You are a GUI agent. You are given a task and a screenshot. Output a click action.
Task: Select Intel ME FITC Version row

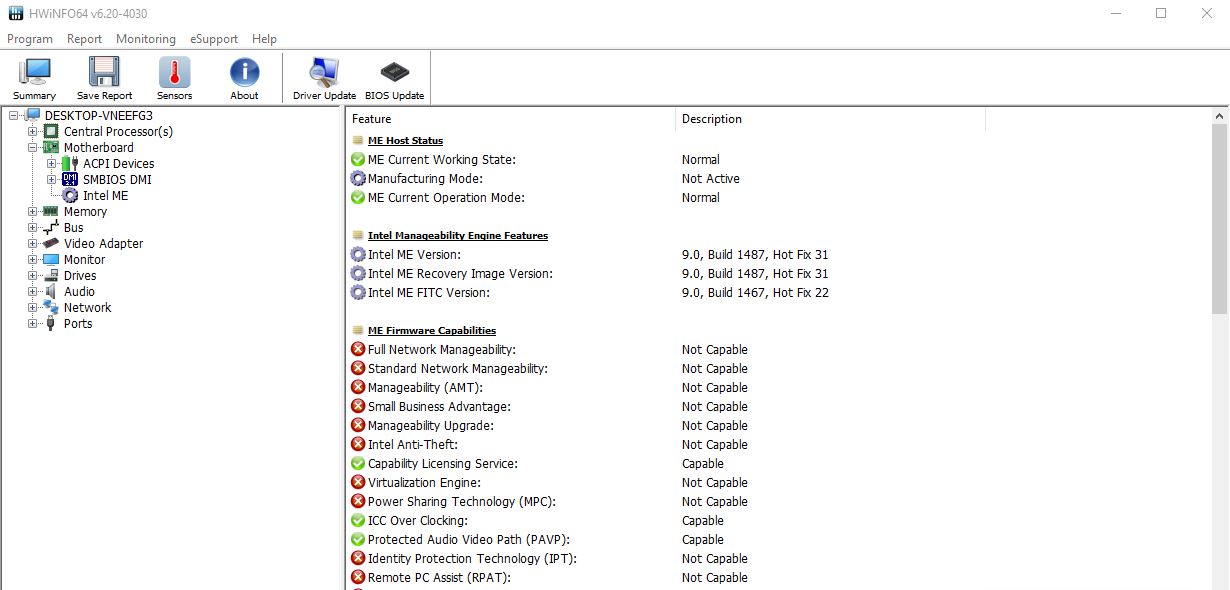(x=667, y=292)
